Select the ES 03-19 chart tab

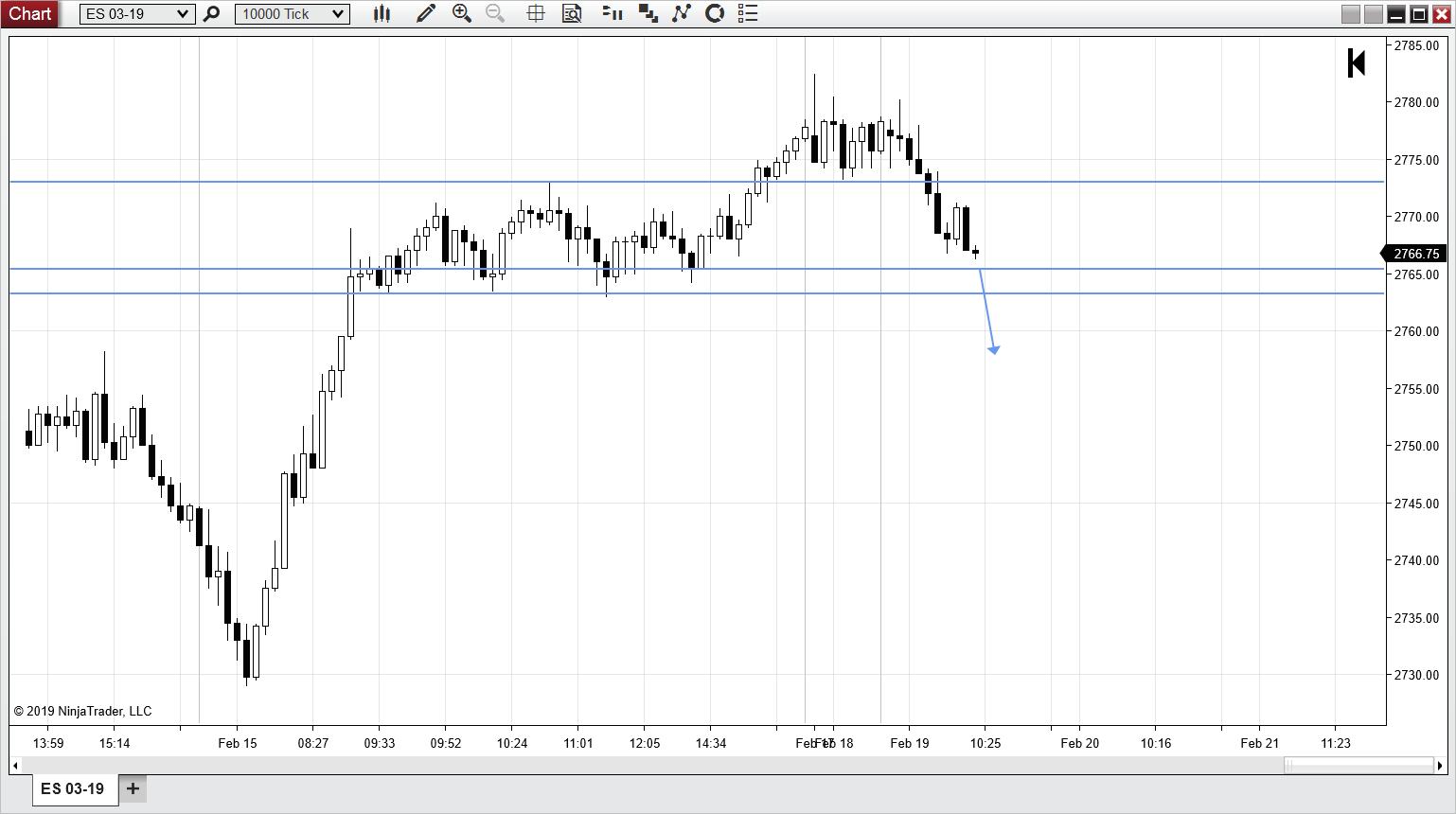73,788
